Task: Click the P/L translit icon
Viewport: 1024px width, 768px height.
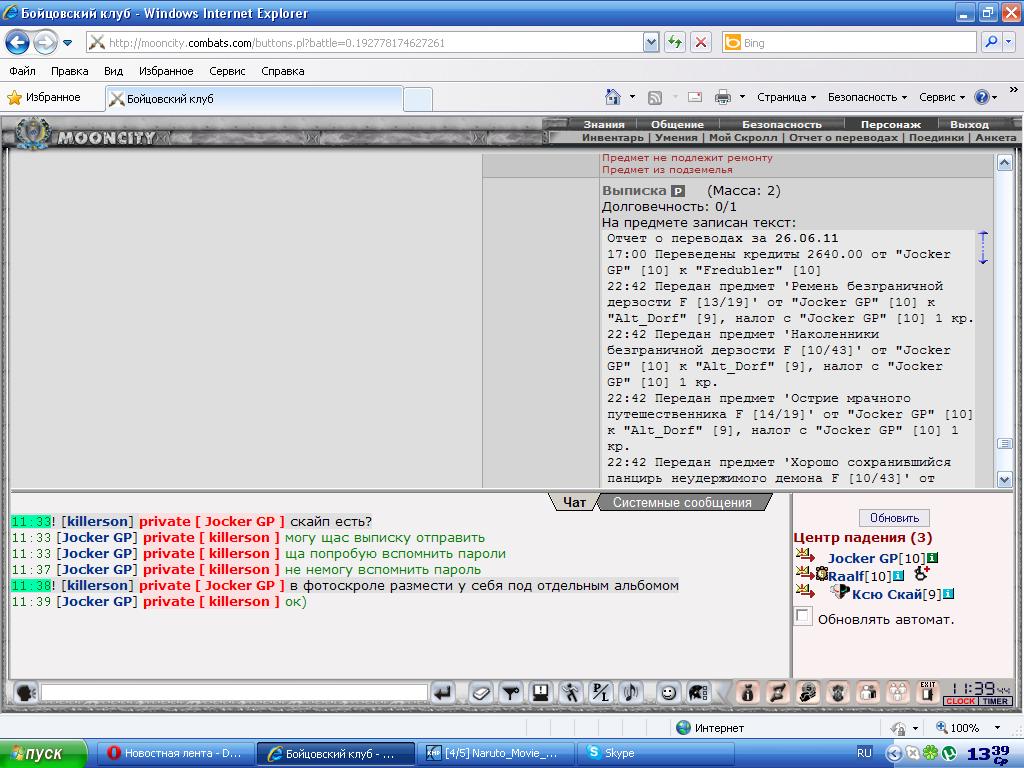Action: click(600, 692)
